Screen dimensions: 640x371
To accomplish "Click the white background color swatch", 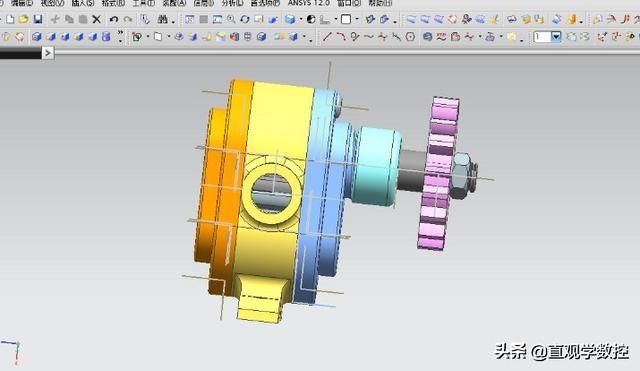I will (x=346, y=19).
